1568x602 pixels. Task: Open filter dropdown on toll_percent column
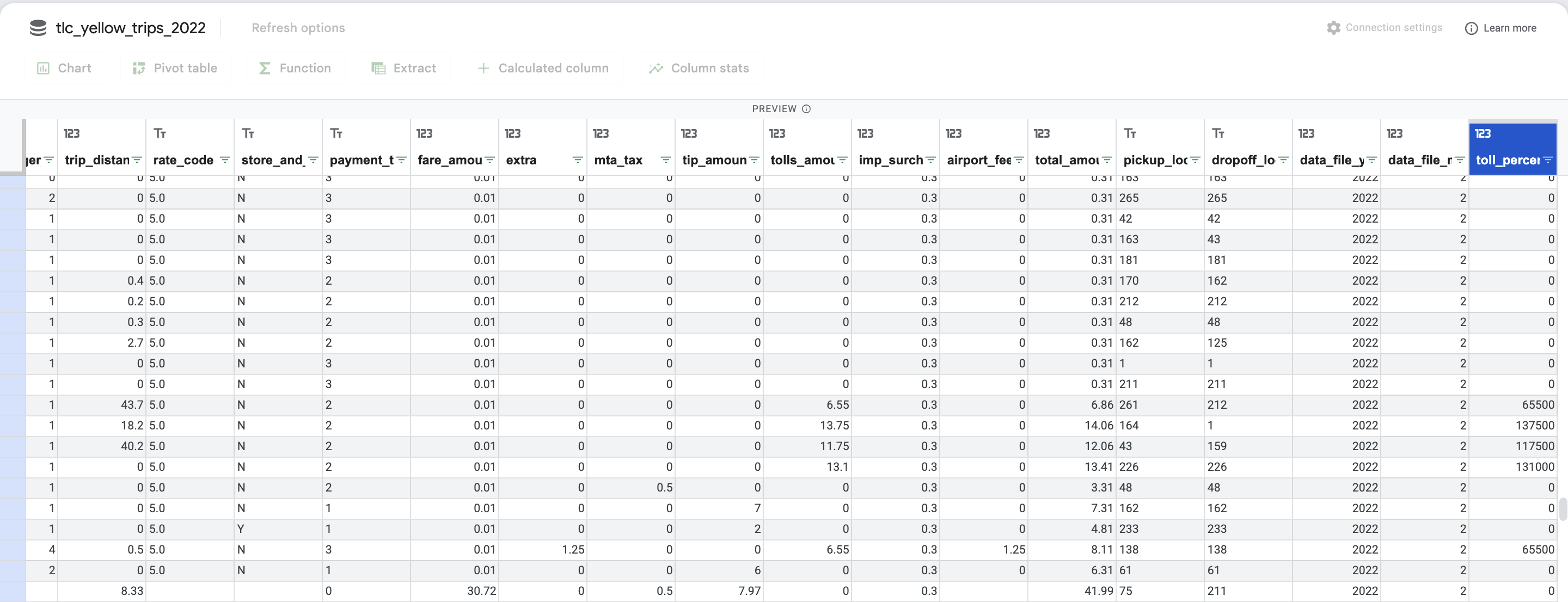click(1547, 160)
